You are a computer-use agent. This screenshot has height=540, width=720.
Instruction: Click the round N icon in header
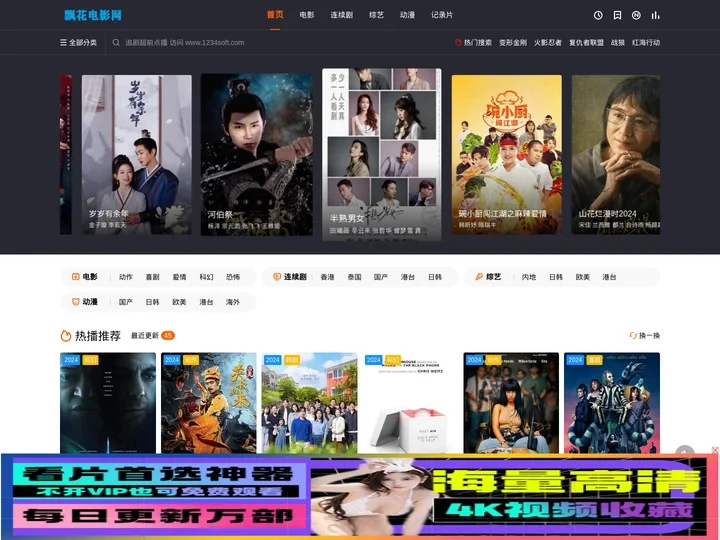click(636, 15)
